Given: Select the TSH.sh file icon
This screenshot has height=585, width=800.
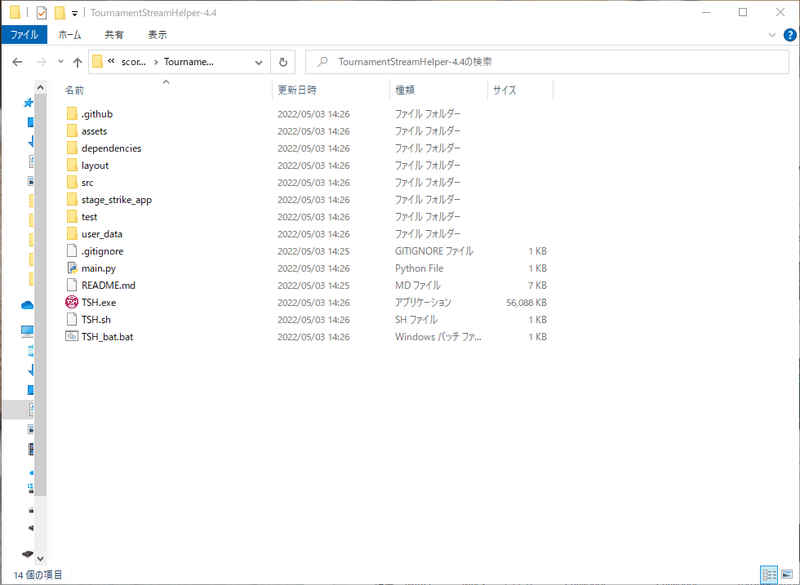Looking at the screenshot, I should pyautogui.click(x=72, y=319).
